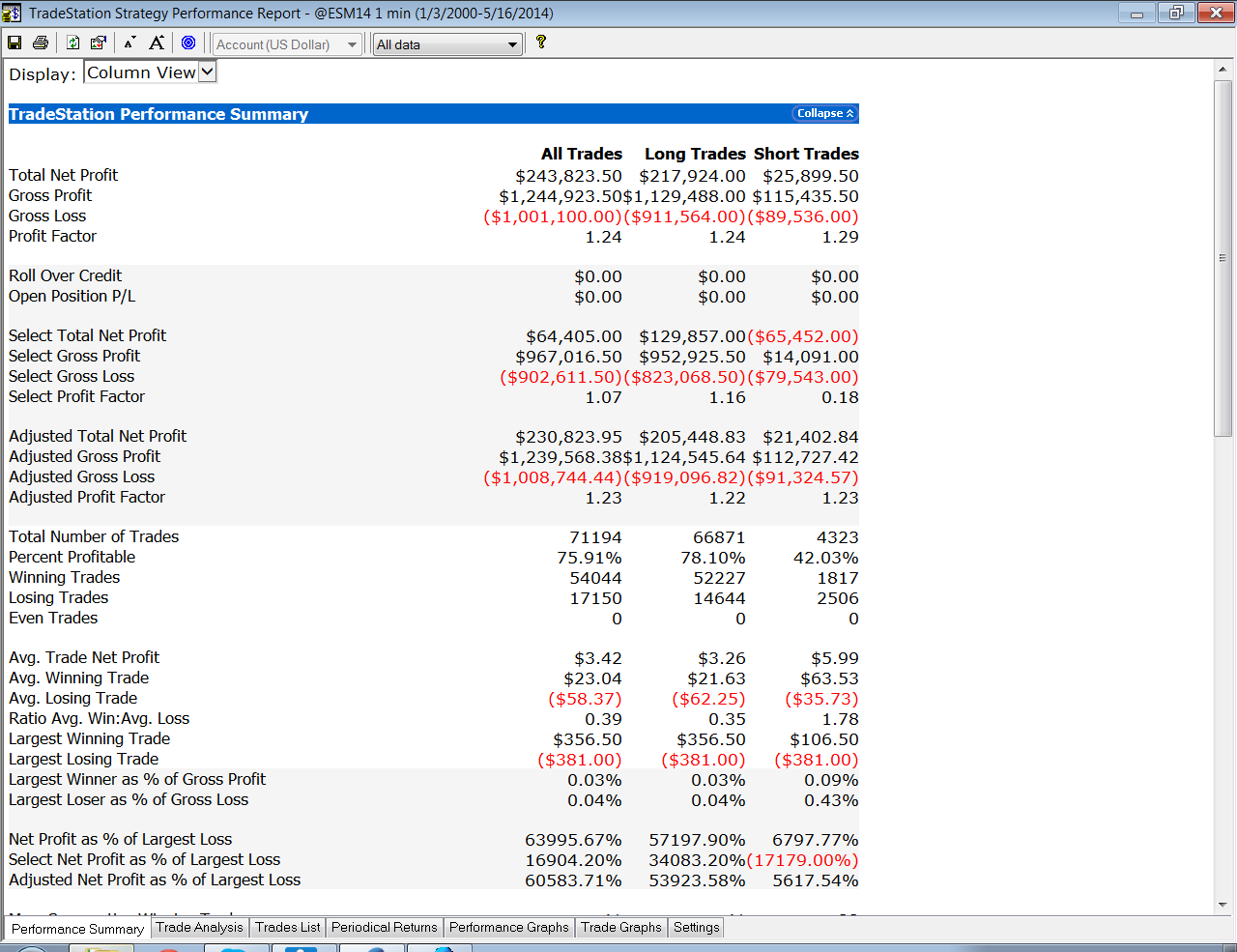
Task: Click the $243,823.50 total net profit value
Action: pyautogui.click(x=568, y=176)
